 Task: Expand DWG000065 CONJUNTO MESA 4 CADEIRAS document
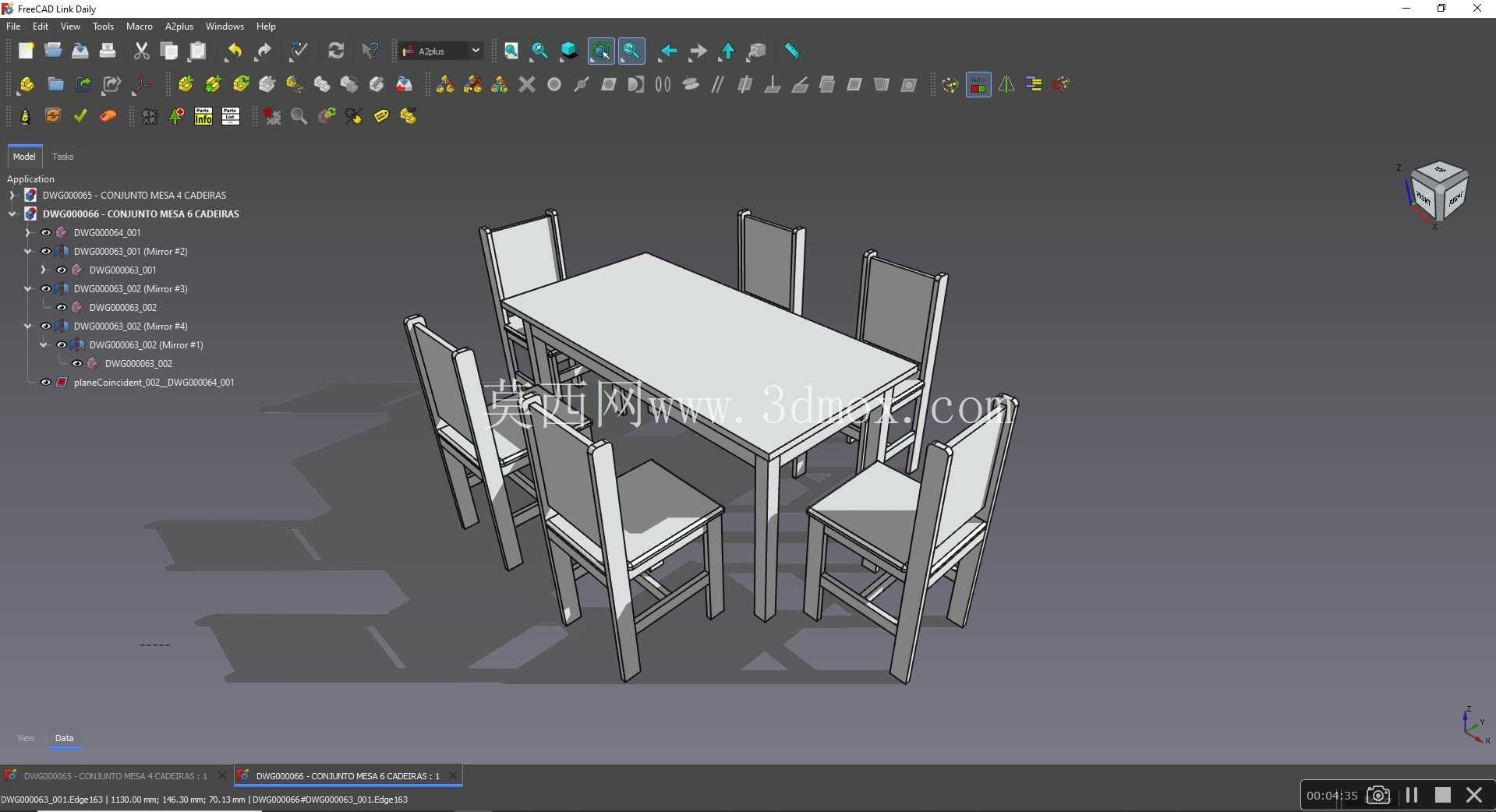tap(12, 195)
